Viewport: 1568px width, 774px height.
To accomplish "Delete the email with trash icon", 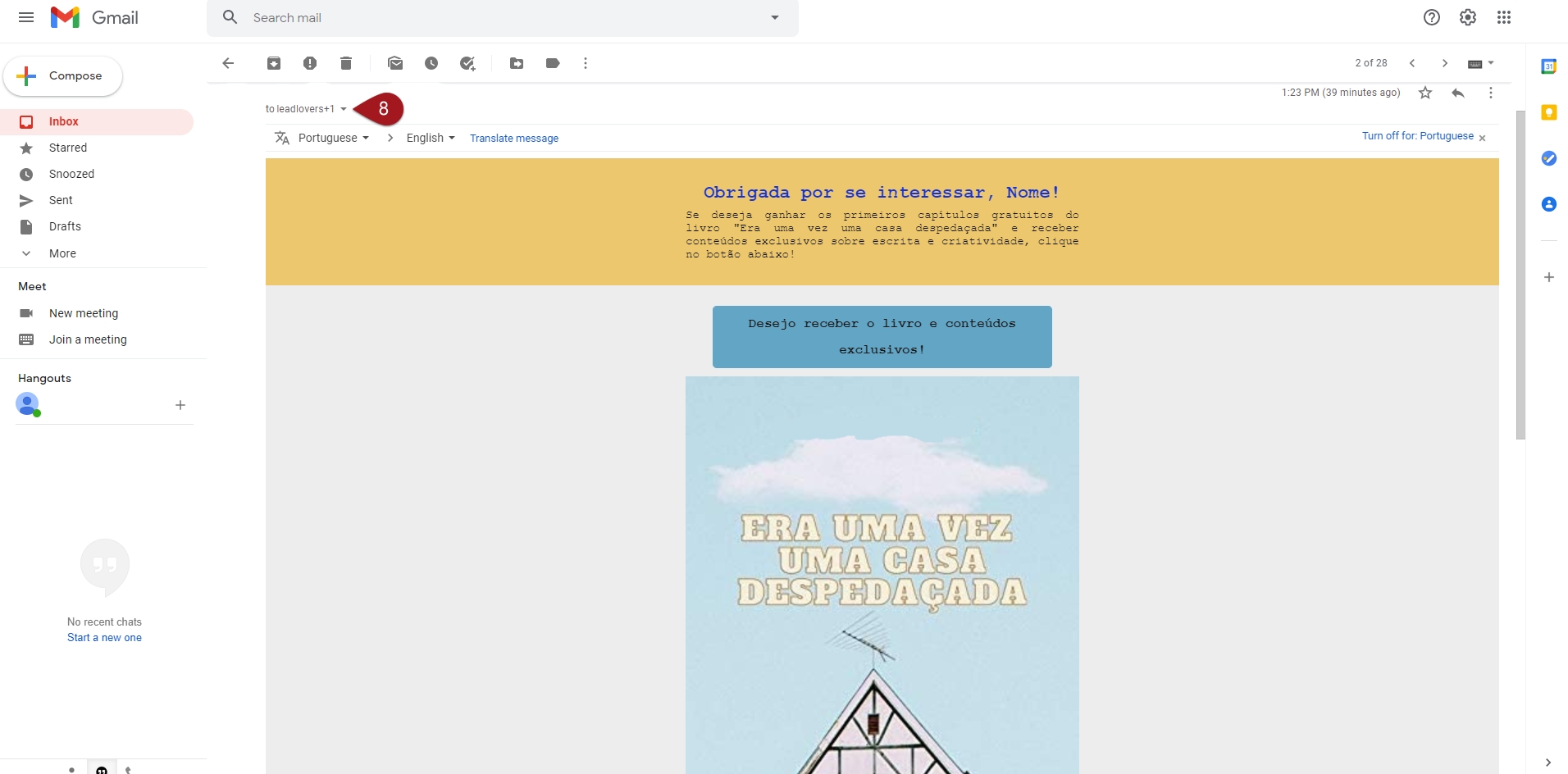I will pyautogui.click(x=346, y=63).
